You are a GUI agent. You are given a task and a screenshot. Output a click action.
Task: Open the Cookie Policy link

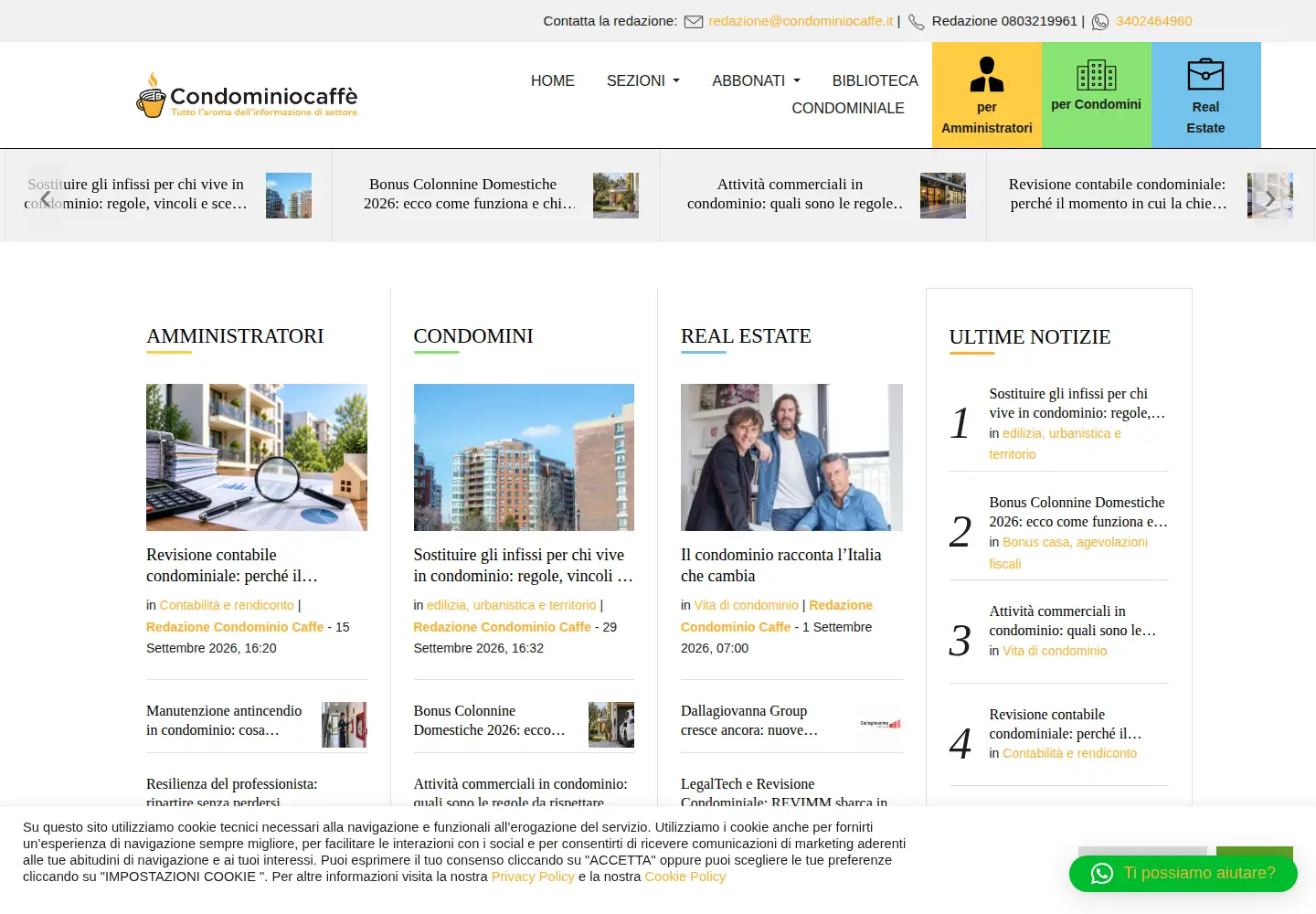tap(685, 877)
